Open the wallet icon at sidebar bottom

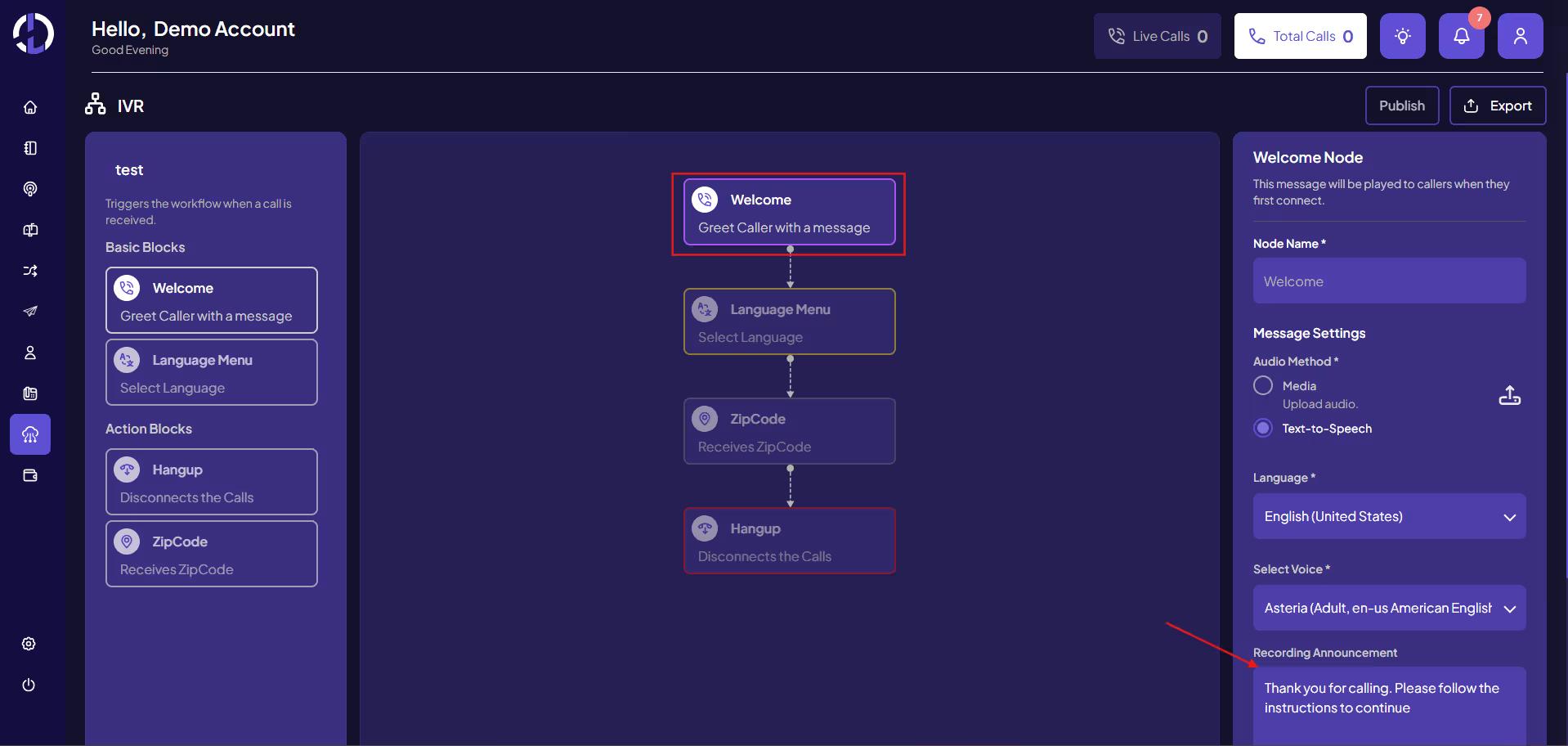tap(29, 475)
